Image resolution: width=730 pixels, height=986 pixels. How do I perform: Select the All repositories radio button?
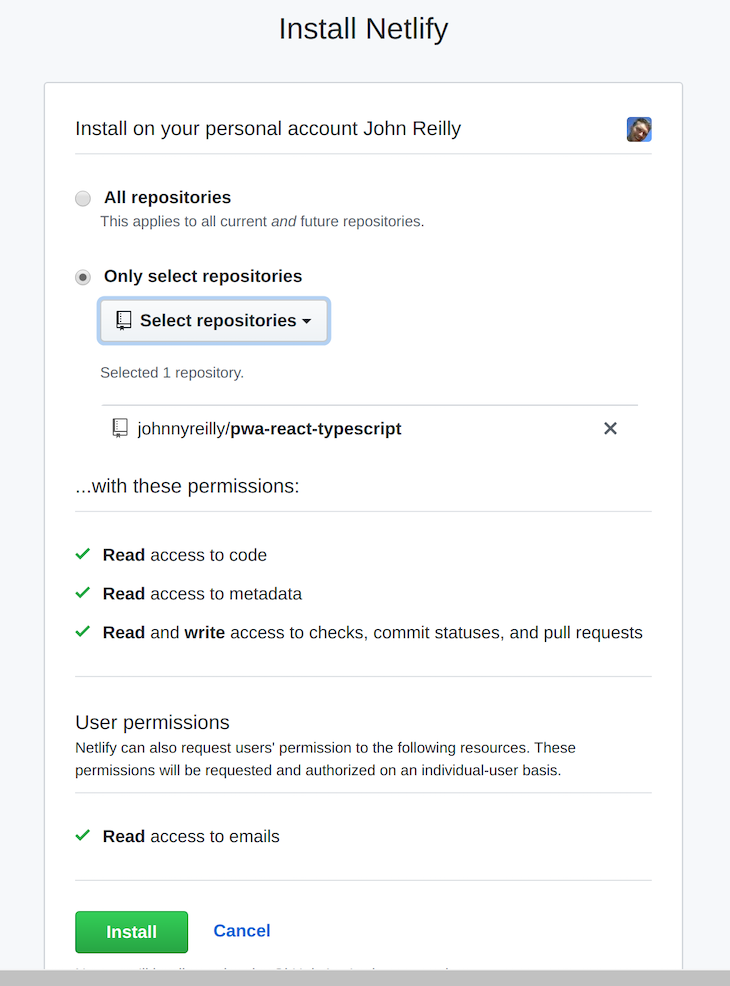click(82, 198)
